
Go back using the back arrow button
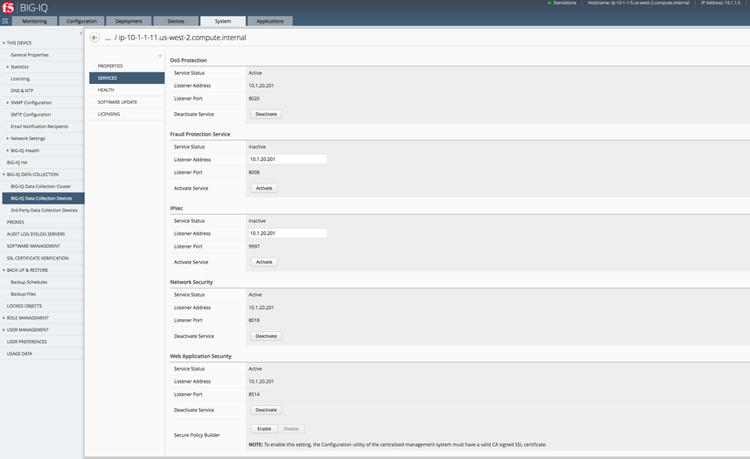(95, 37)
